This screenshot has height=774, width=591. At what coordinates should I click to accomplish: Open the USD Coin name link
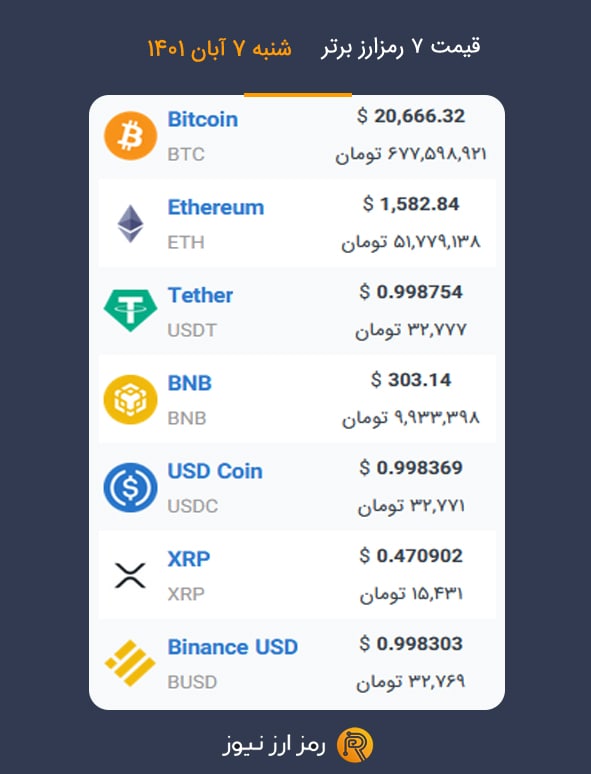tap(215, 471)
